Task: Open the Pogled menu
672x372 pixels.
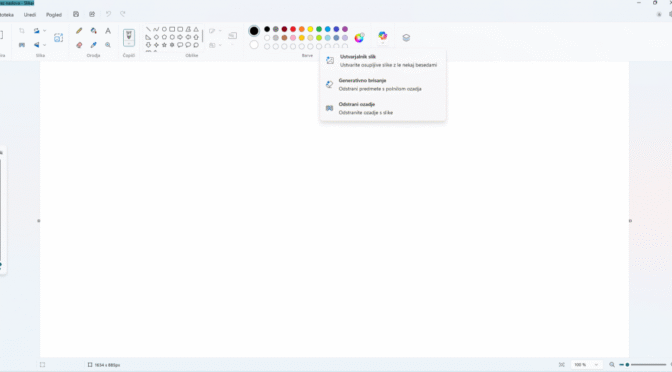Action: point(54,15)
